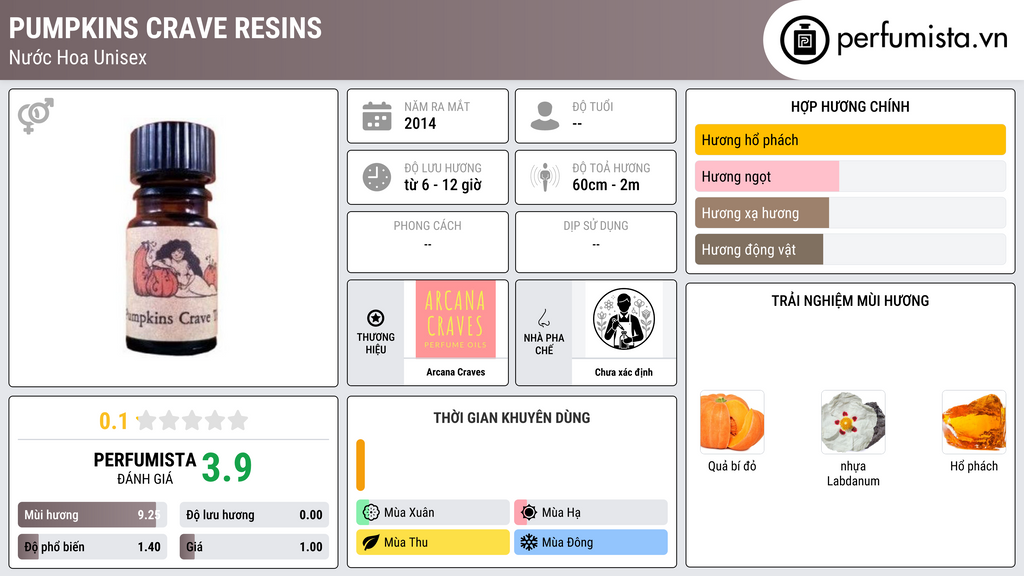The width and height of the screenshot is (1024, 576).
Task: Click the unisex gender symbol icon
Action: [x=36, y=116]
